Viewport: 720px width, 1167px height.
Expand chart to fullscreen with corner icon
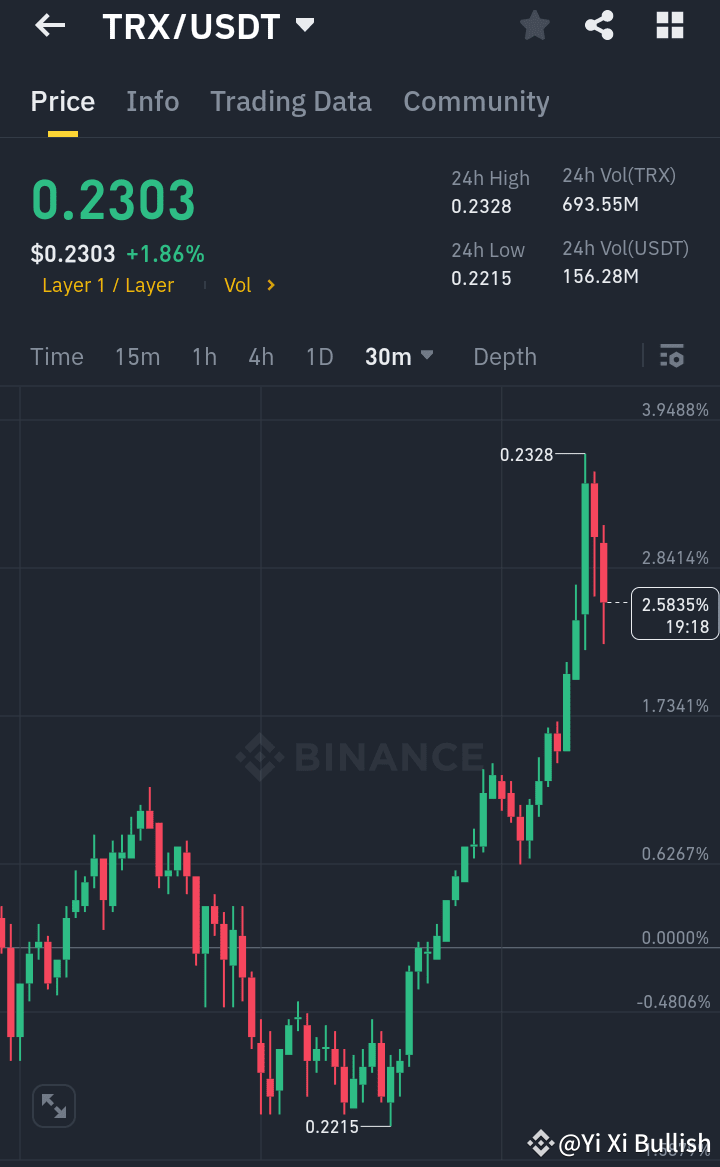(53, 1105)
